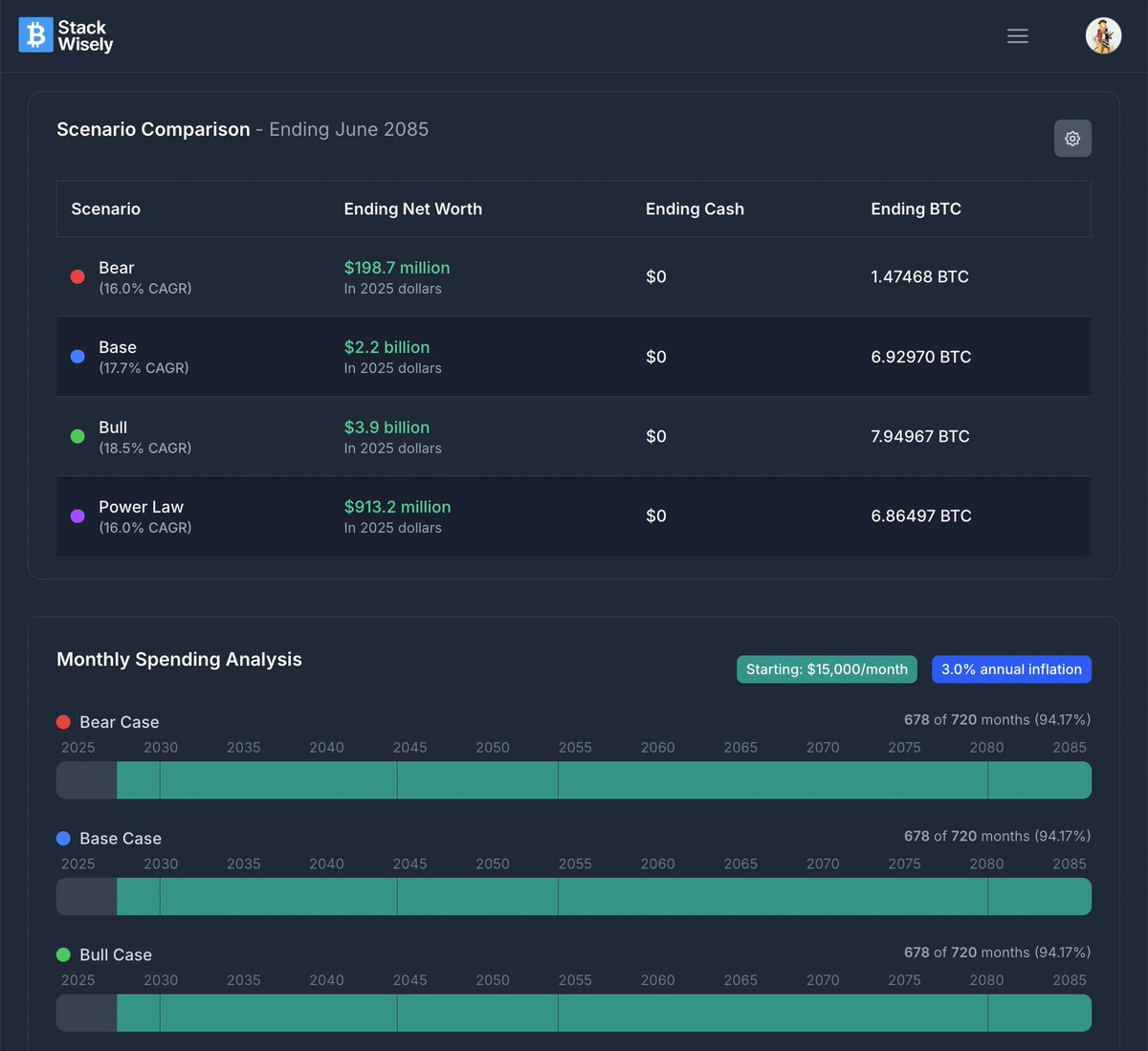Open the user profile avatar

1103,35
